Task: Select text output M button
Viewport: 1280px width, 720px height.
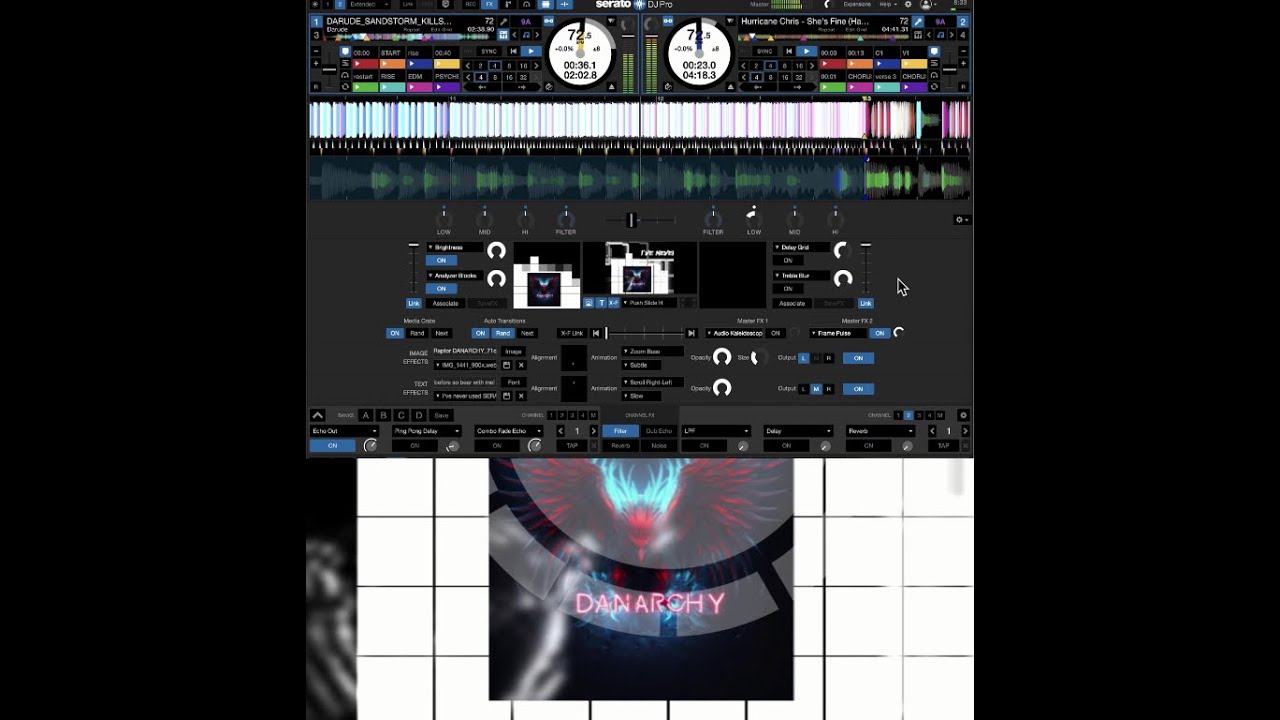Action: [x=816, y=389]
